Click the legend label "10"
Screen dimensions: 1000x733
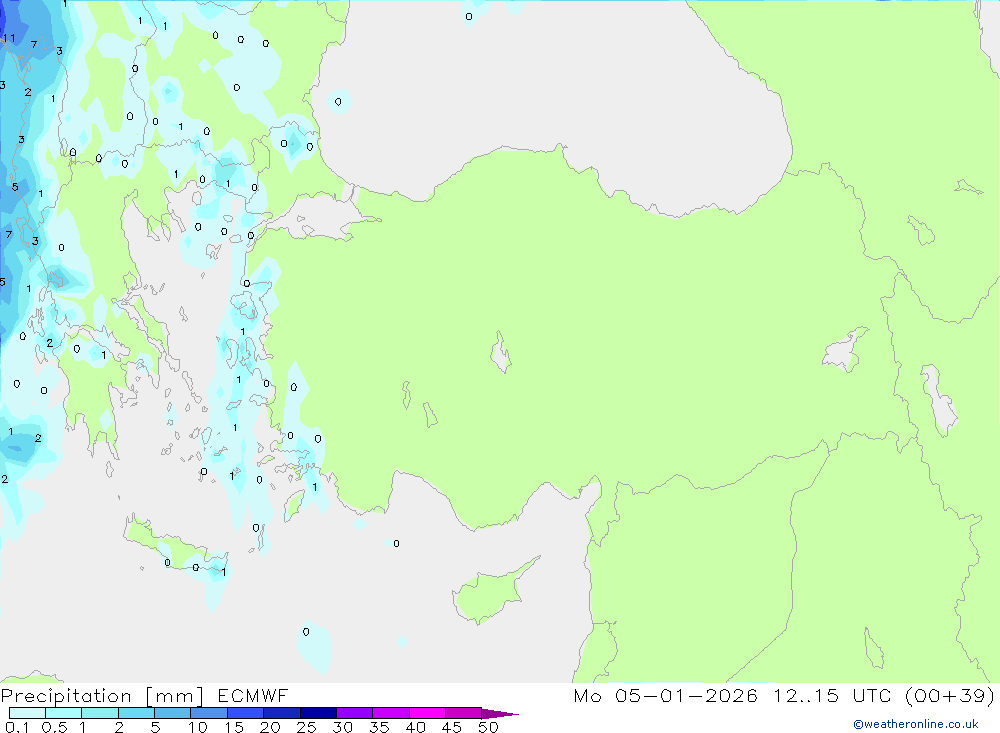pos(198,727)
